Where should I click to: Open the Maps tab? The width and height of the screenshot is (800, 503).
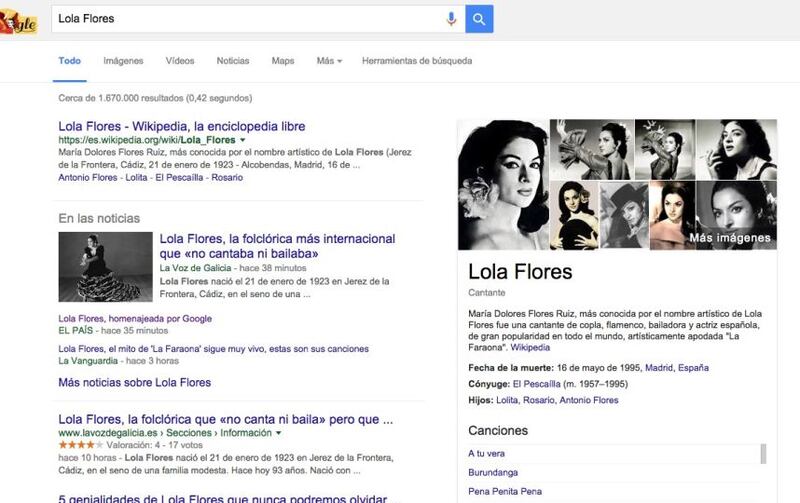(x=283, y=61)
